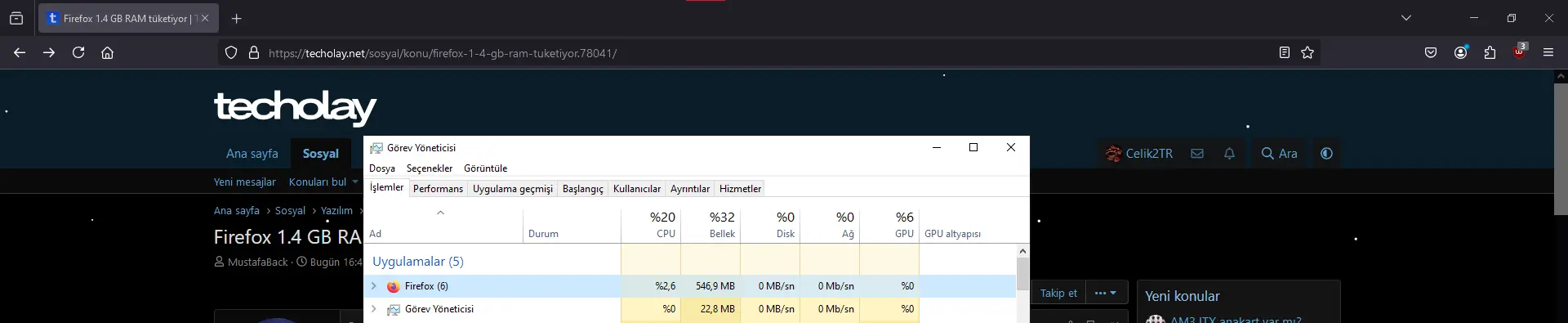Expand the Görev Yöneticisi process row
This screenshot has width=1568, height=323.
click(374, 309)
